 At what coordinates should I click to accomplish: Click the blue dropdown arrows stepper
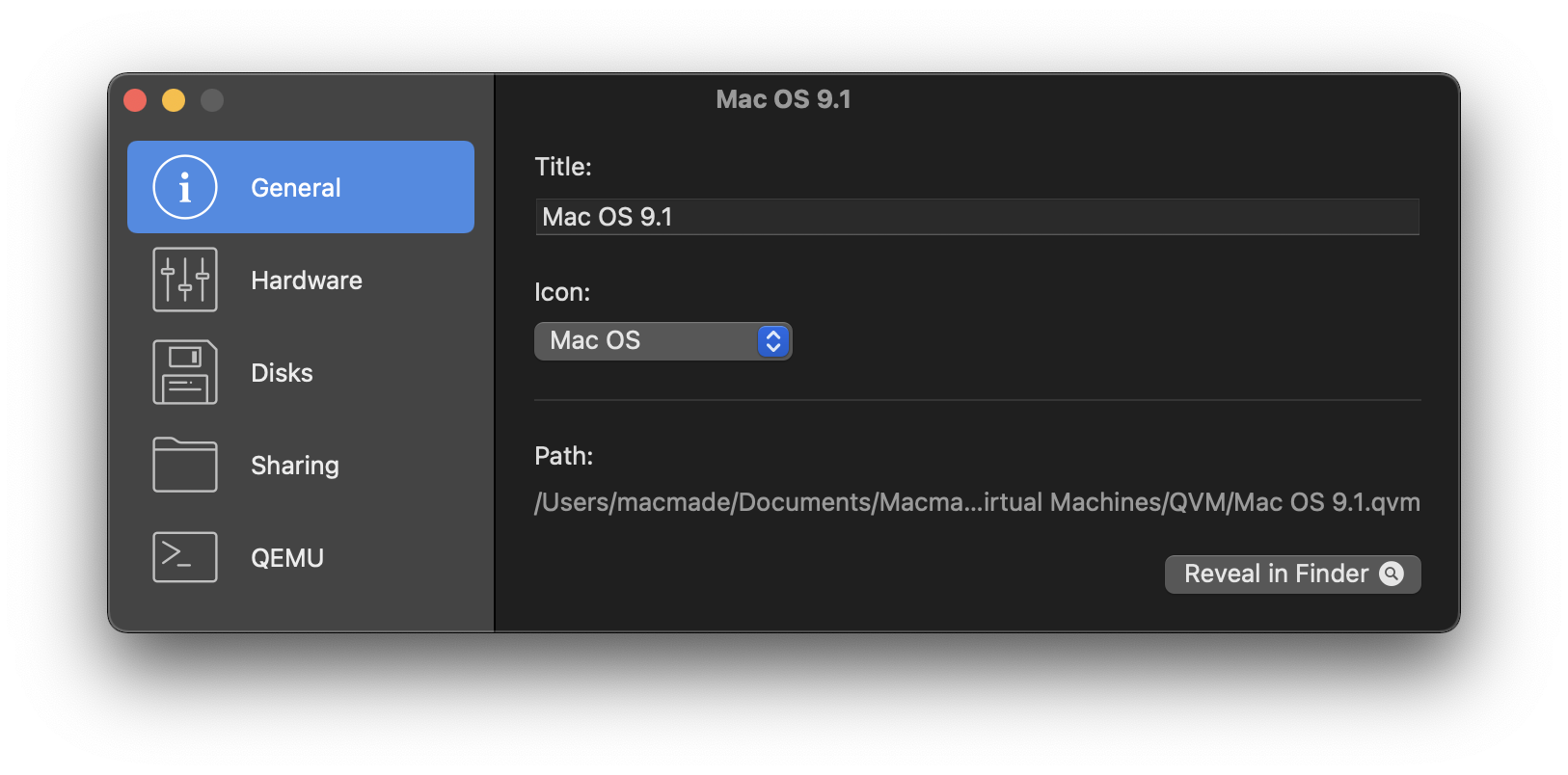click(773, 341)
